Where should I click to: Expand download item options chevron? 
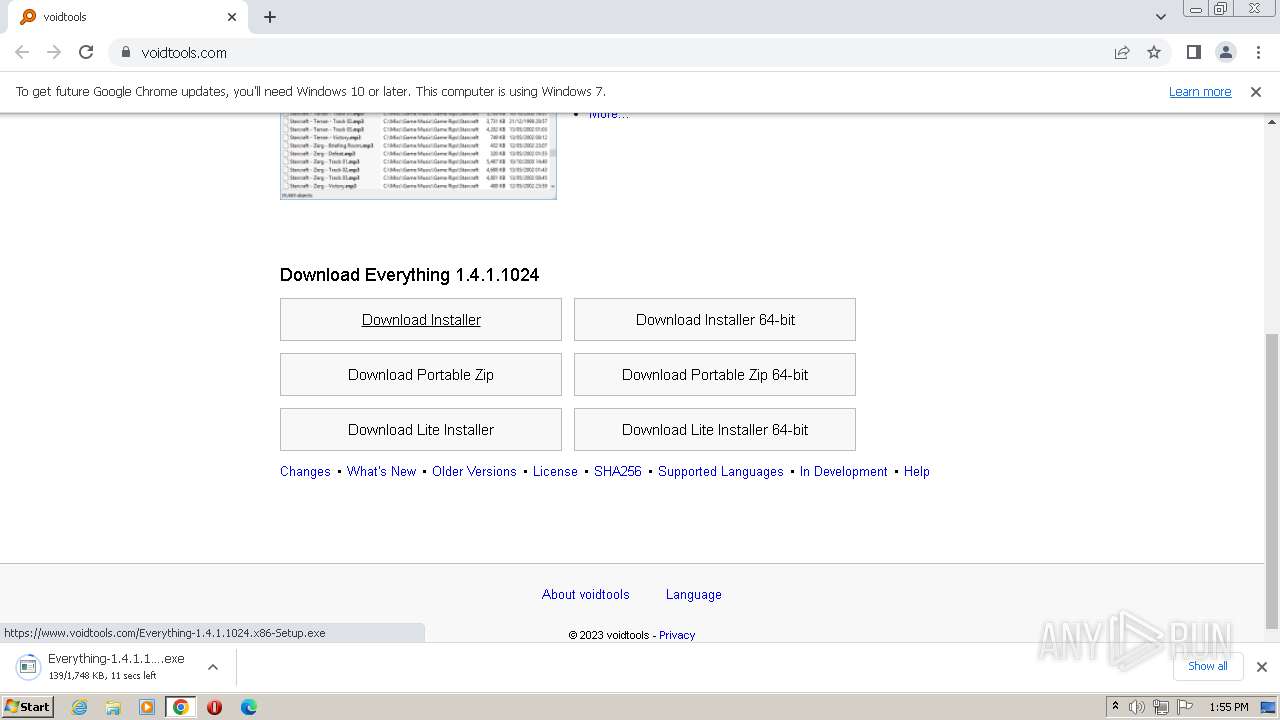213,667
